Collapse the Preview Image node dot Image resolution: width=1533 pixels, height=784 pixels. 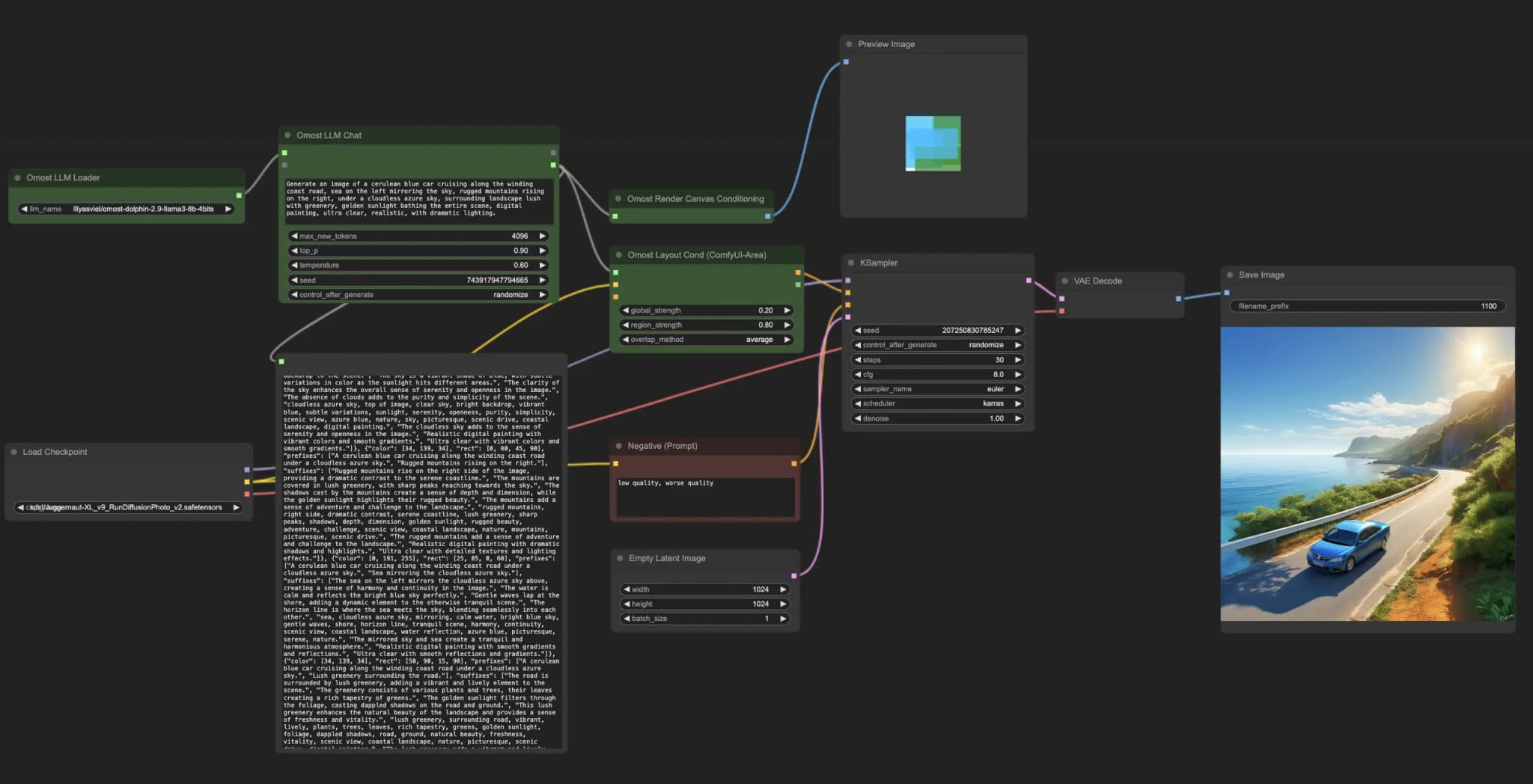click(849, 44)
